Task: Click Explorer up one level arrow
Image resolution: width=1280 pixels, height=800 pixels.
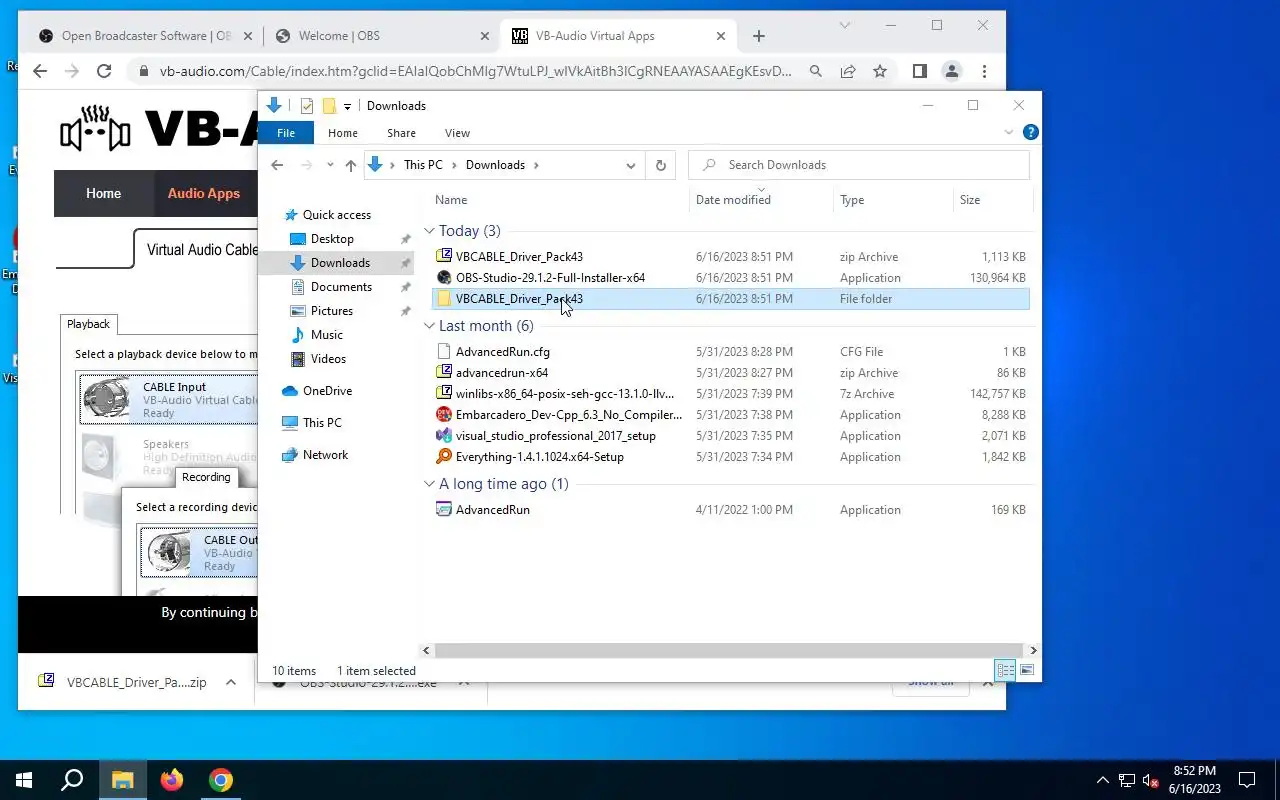Action: click(350, 165)
